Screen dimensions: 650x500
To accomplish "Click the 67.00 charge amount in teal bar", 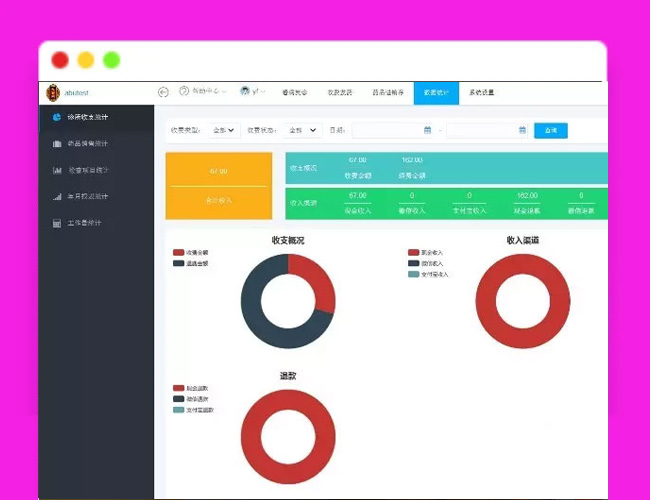I will pos(357,160).
